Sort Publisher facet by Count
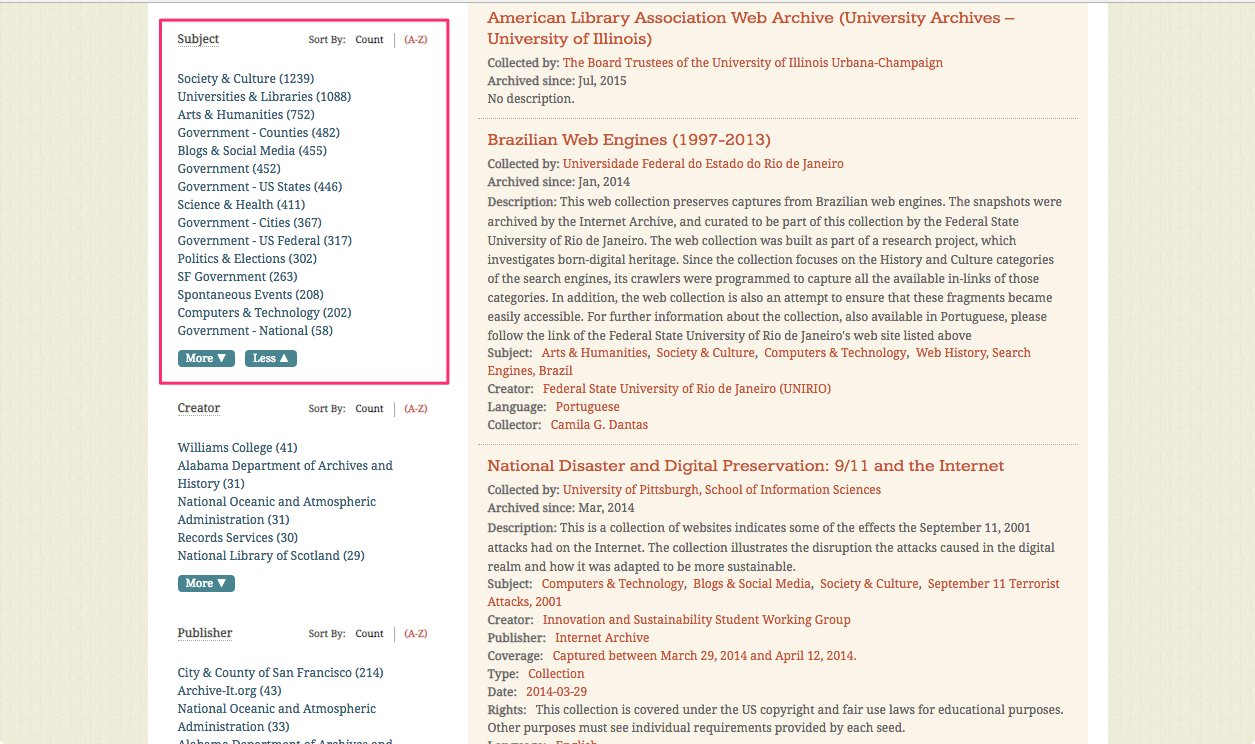The width and height of the screenshot is (1255, 744). coord(369,634)
